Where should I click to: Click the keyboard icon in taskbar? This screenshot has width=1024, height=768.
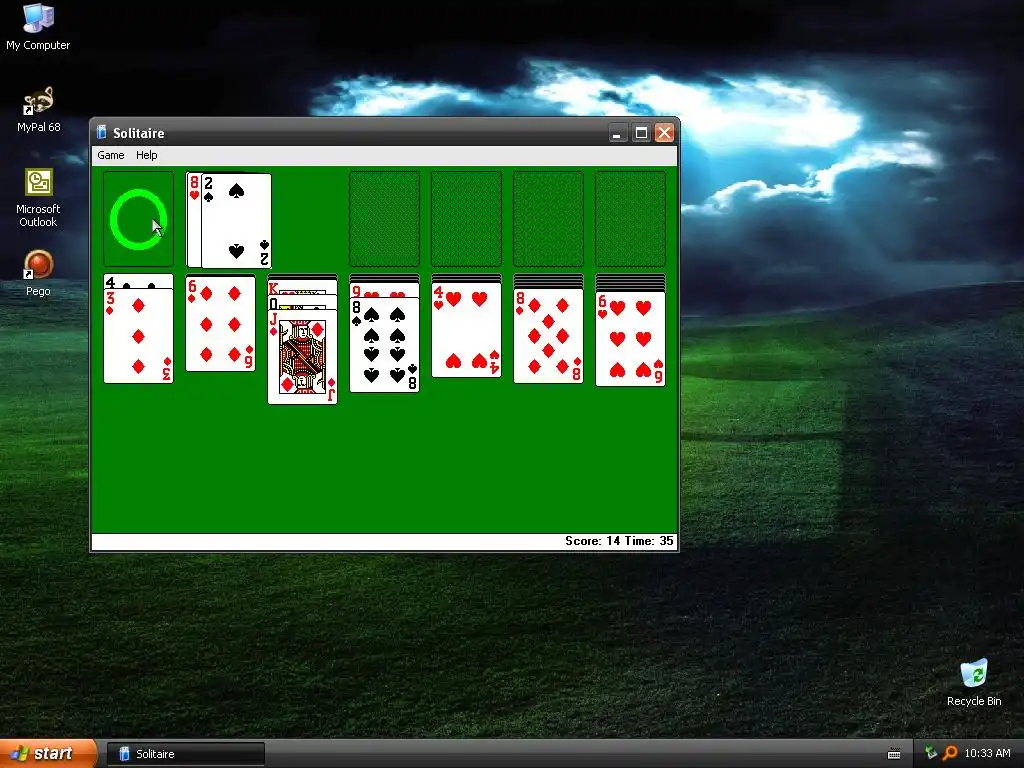[x=894, y=754]
